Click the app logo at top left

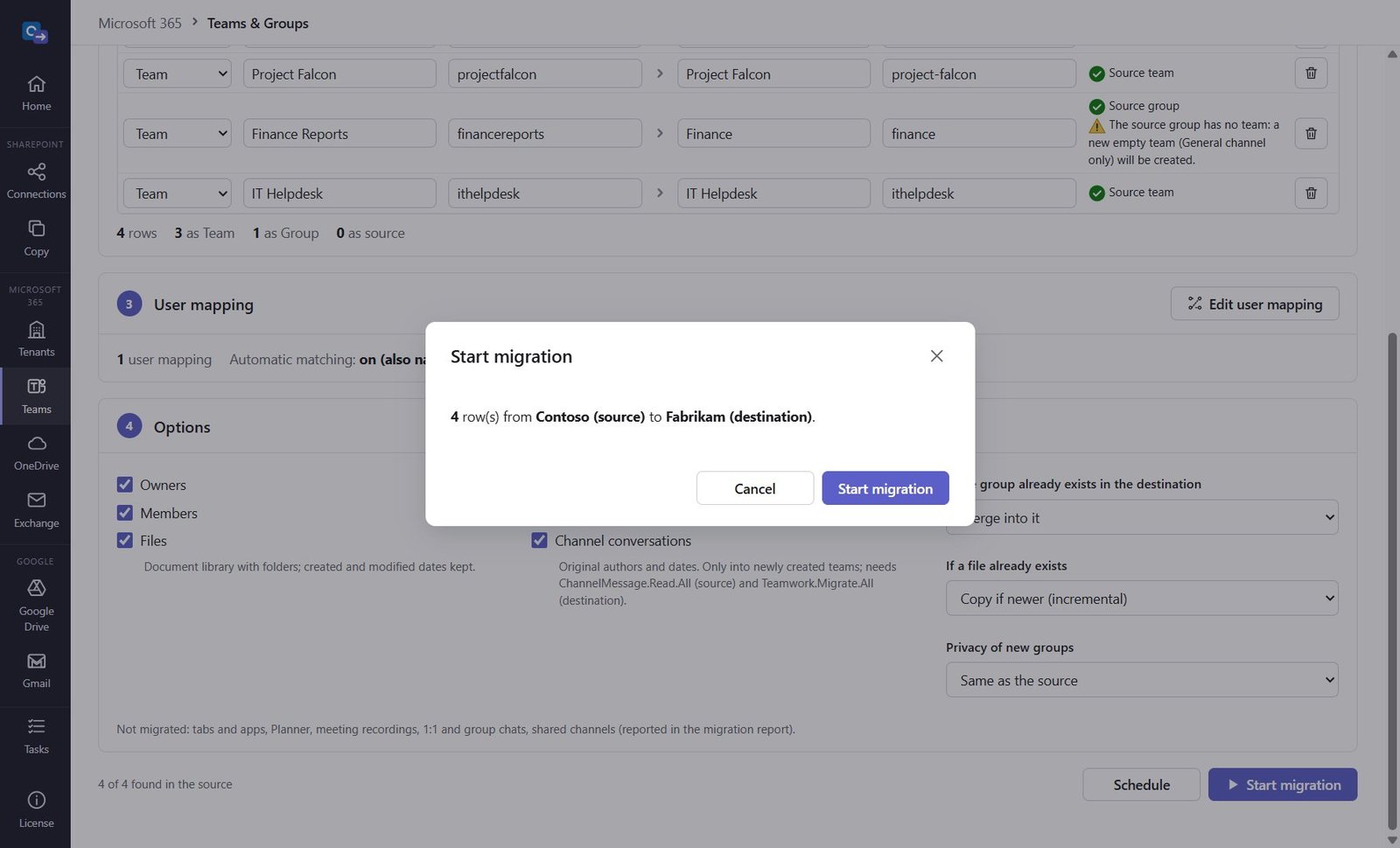point(35,32)
